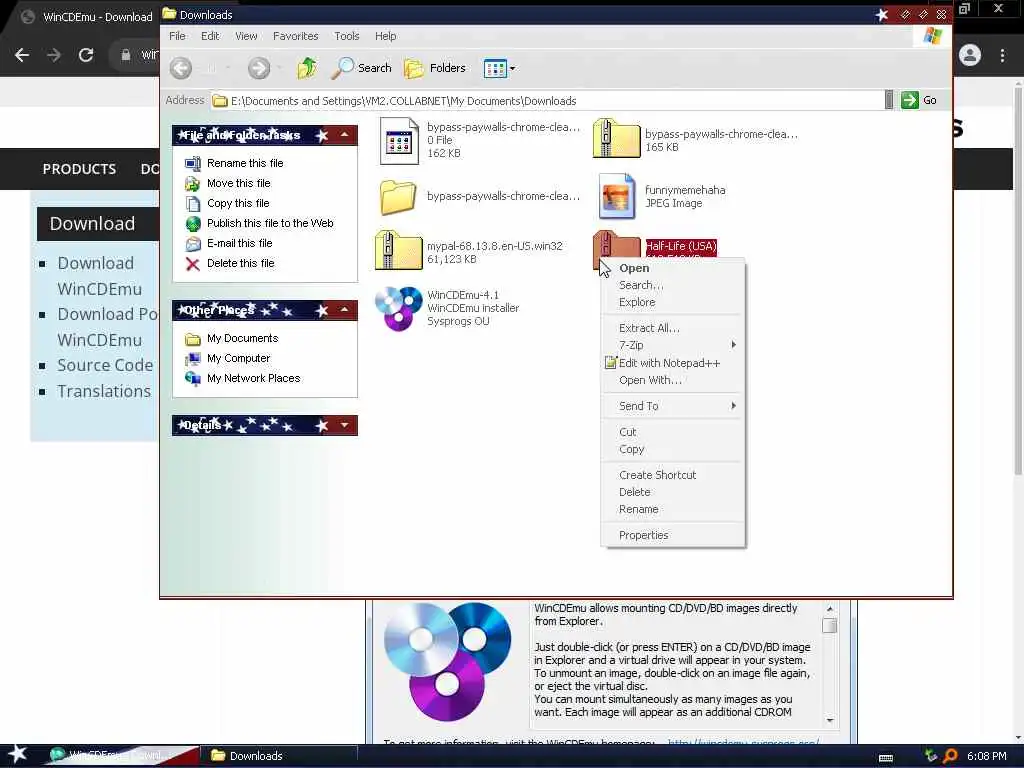
Task: Choose Explore in the context menu
Action: tap(673, 302)
